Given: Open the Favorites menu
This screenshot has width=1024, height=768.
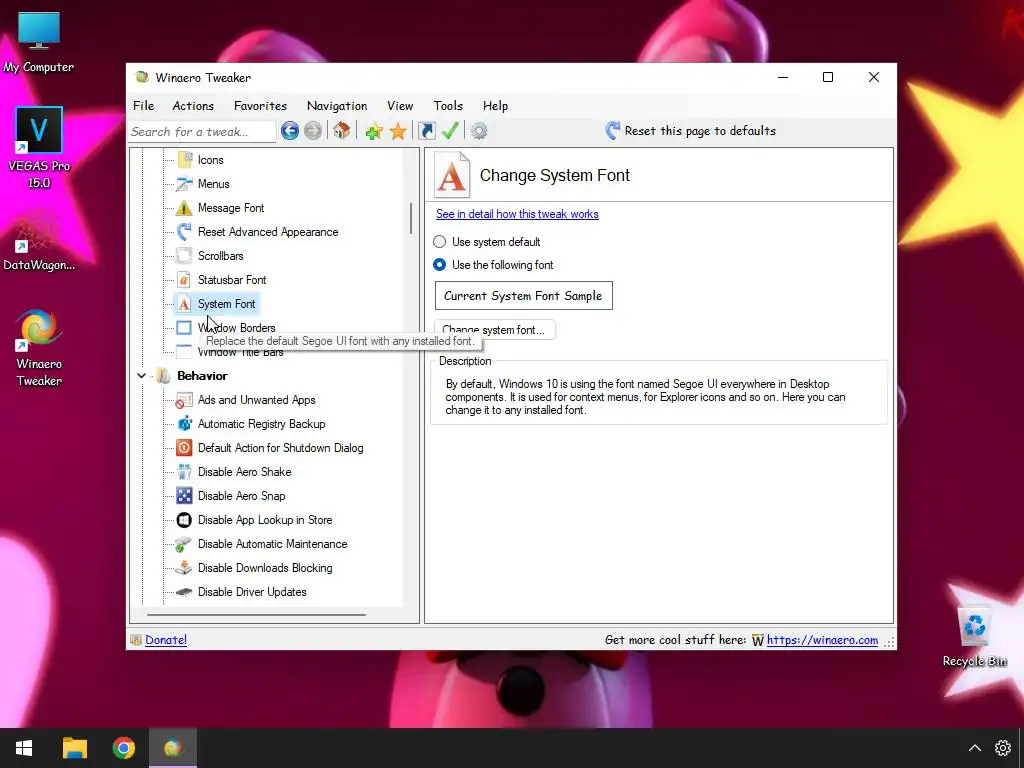Looking at the screenshot, I should pyautogui.click(x=261, y=106).
